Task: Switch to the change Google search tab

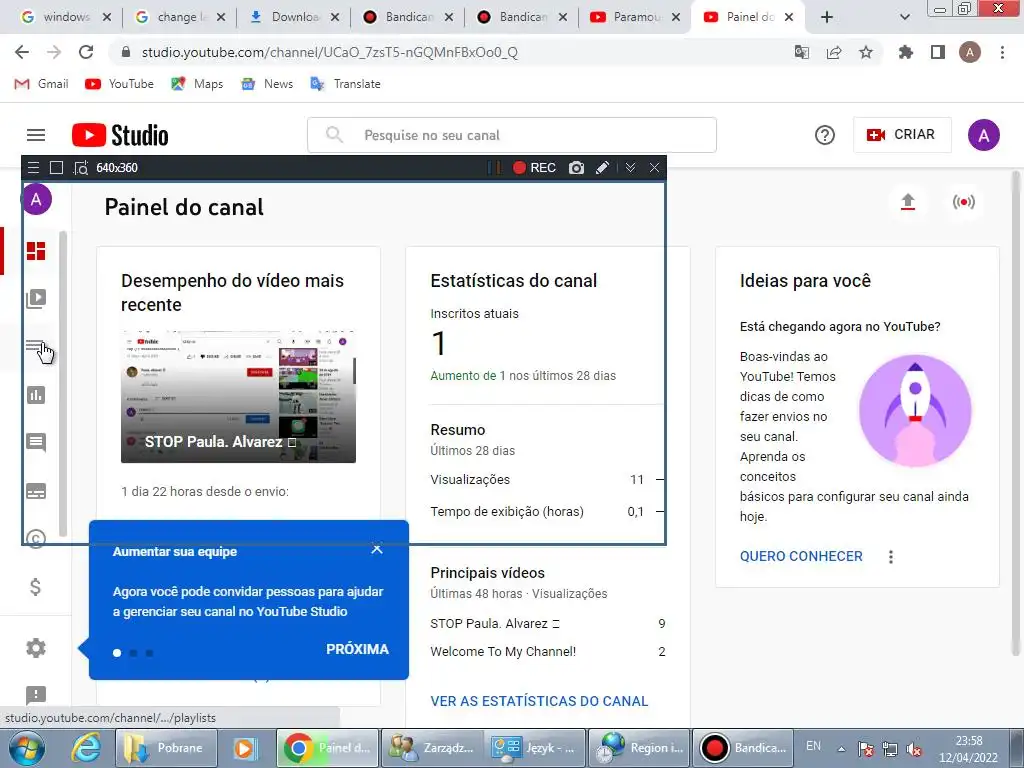Action: point(179,17)
